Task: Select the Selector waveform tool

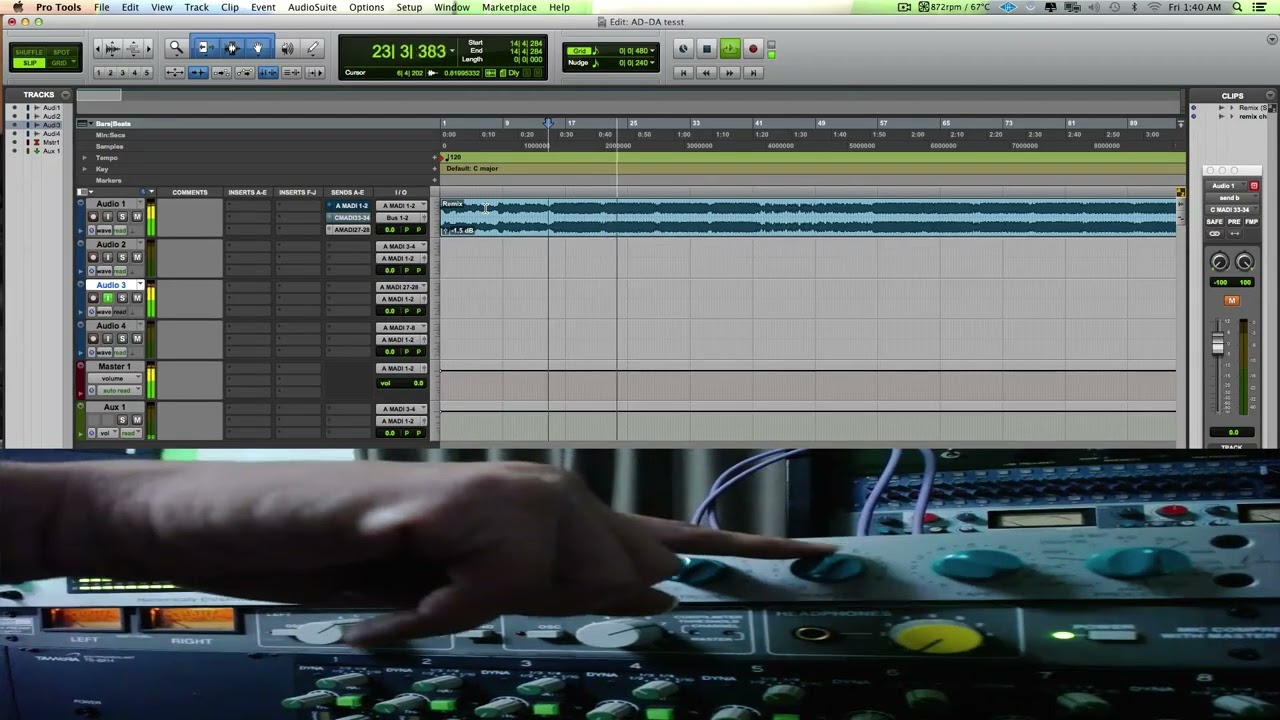Action: coord(232,48)
